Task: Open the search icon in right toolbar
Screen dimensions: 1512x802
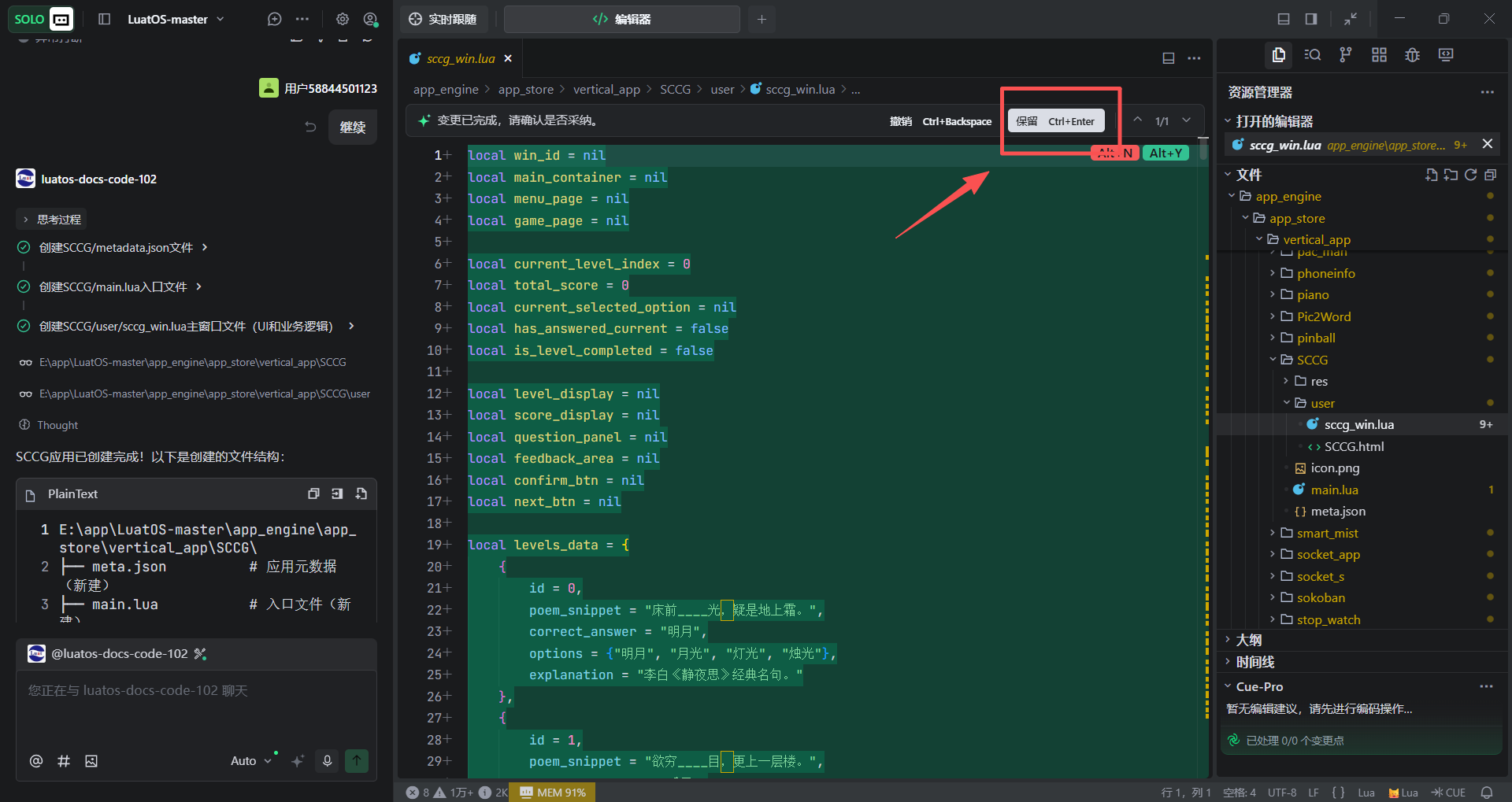Action: pyautogui.click(x=1312, y=54)
